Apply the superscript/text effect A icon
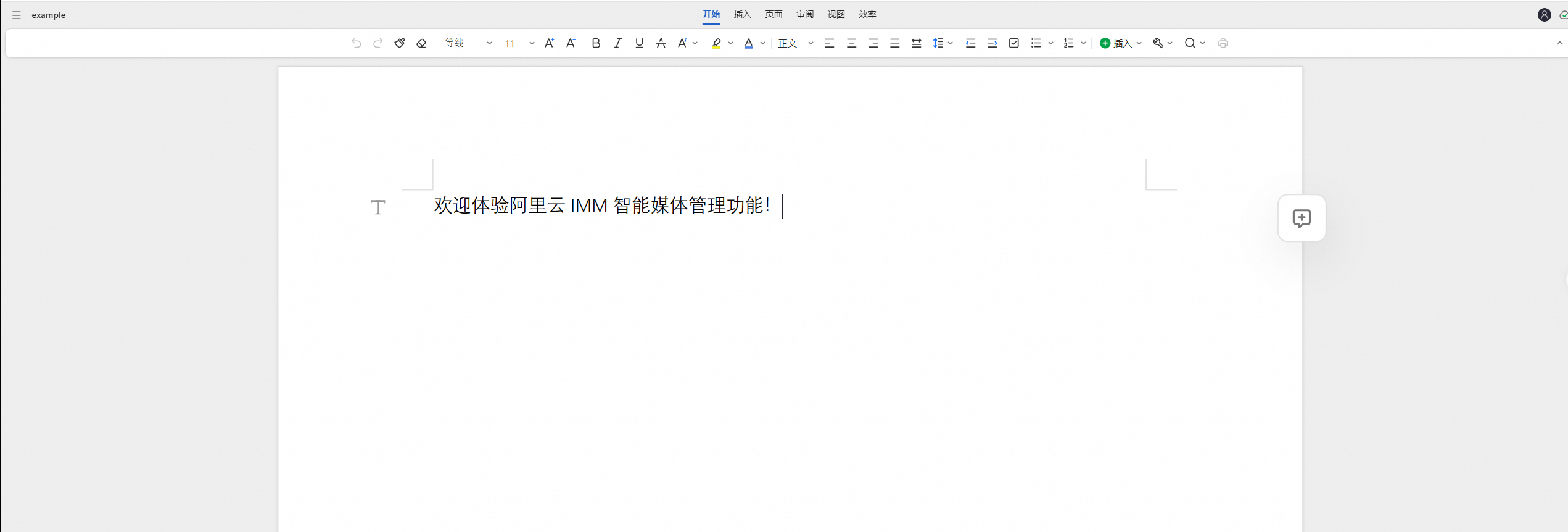Viewport: 1568px width, 532px height. click(682, 43)
